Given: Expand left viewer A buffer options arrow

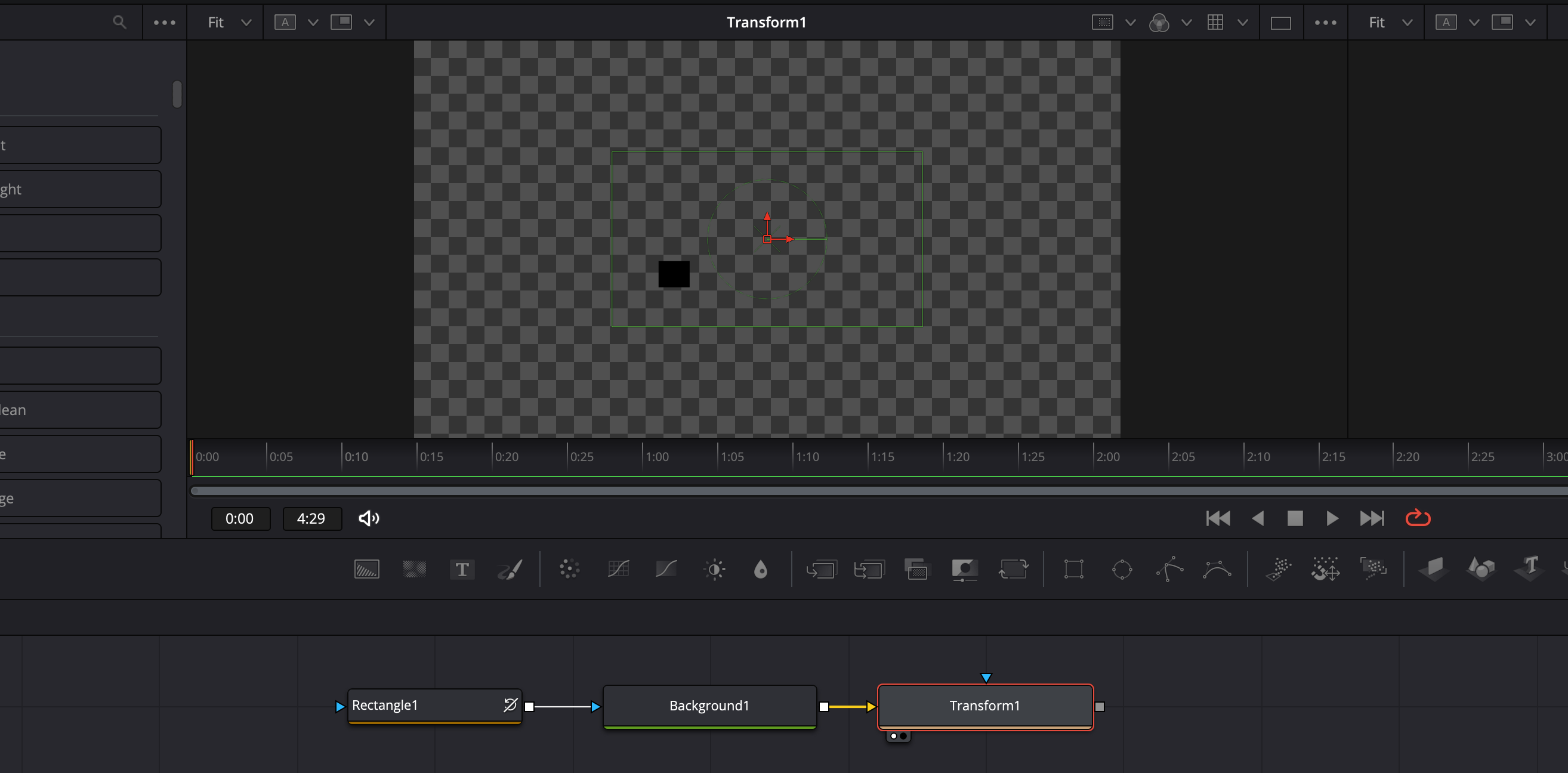Looking at the screenshot, I should pos(313,23).
